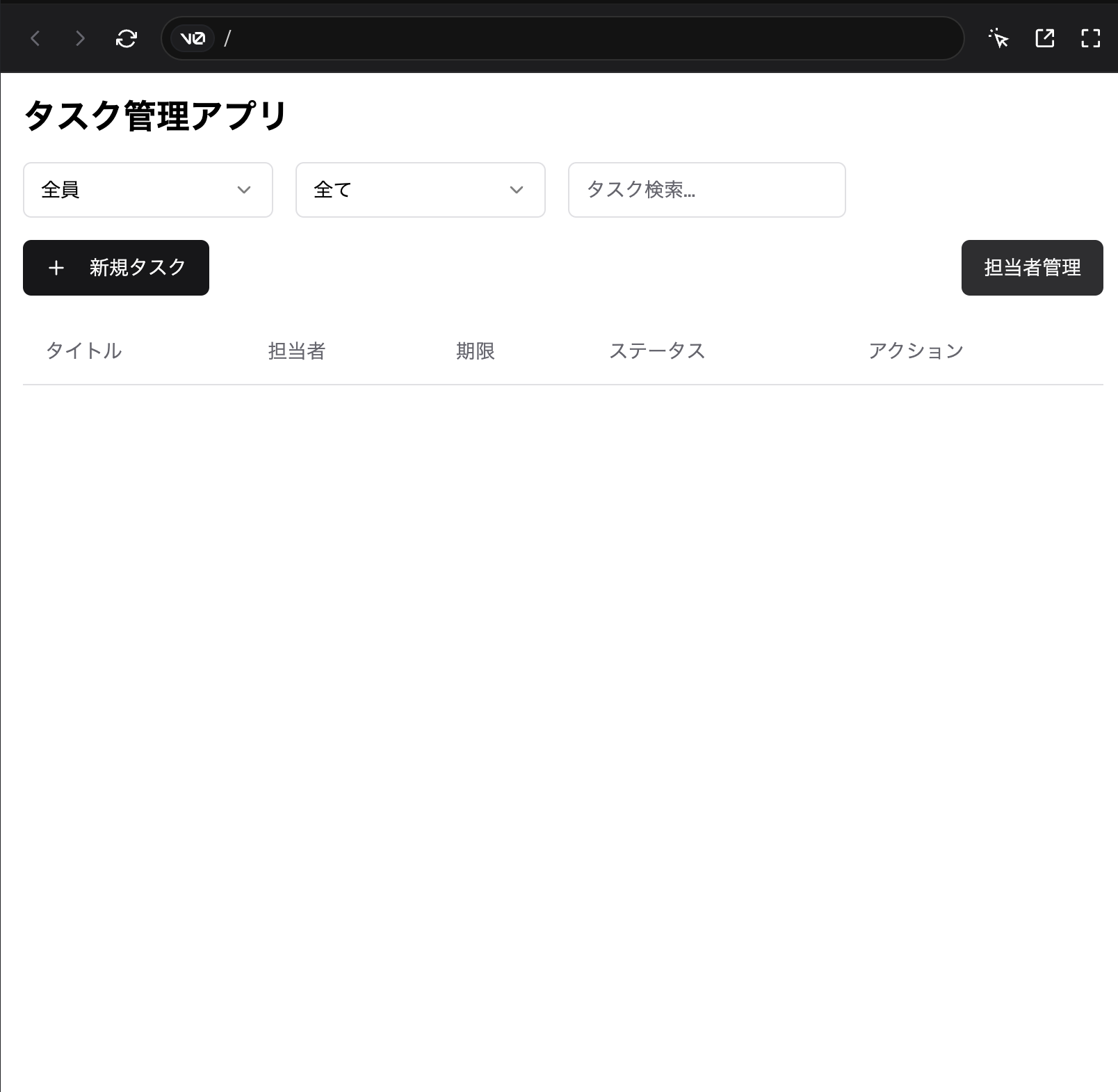Click the v0 logo badge in address bar
The height and width of the screenshot is (1092, 1118).
[x=193, y=38]
